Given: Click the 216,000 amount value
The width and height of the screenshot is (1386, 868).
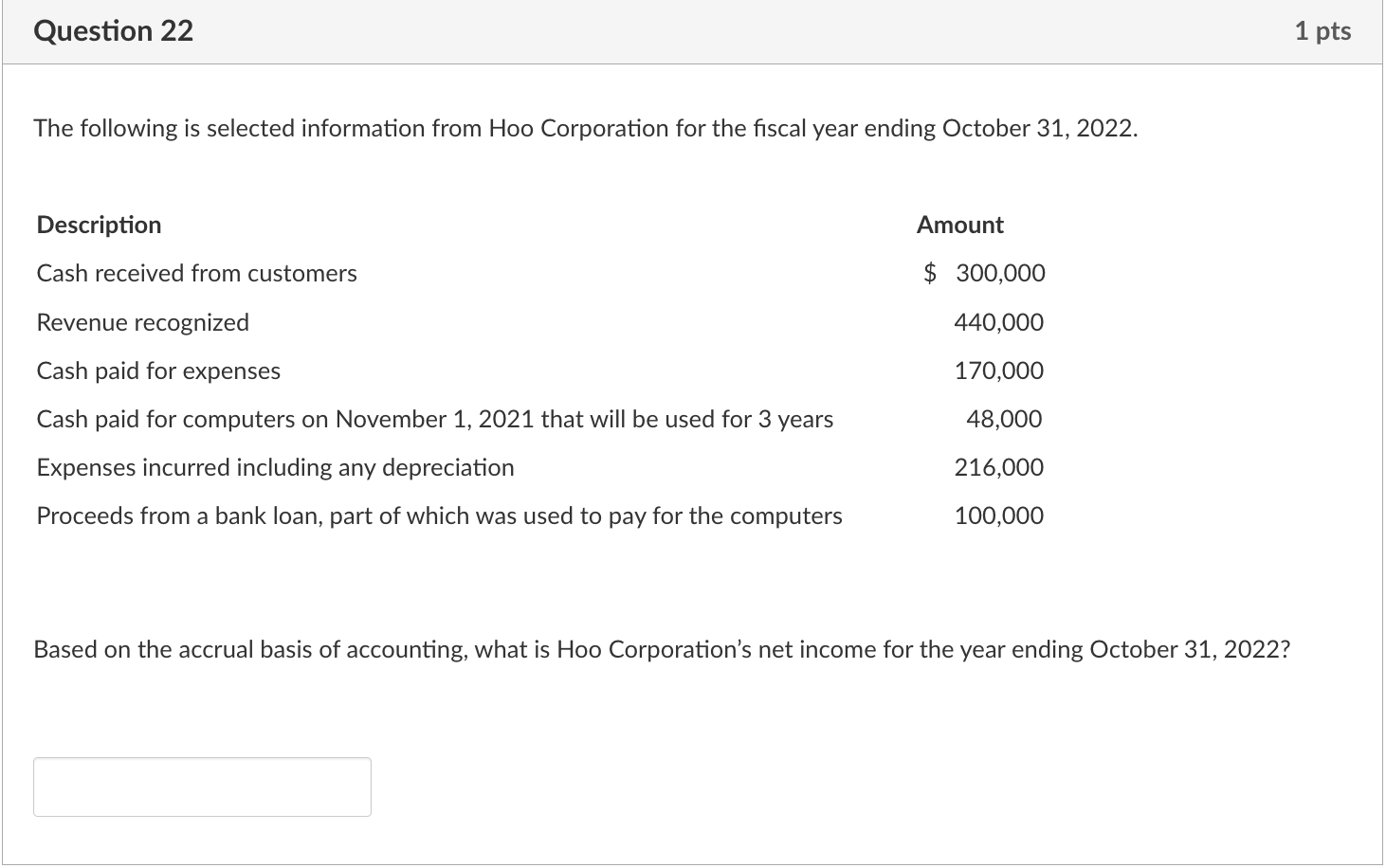Looking at the screenshot, I should [998, 467].
